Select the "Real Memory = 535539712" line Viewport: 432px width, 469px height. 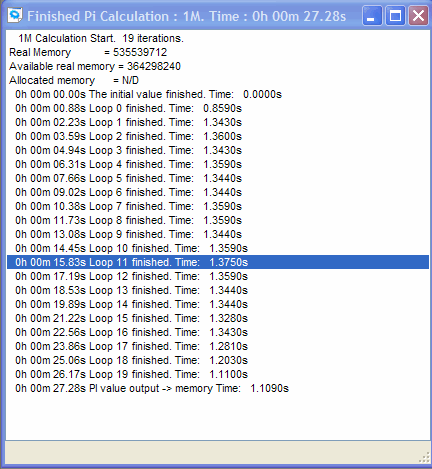pyautogui.click(x=218, y=52)
